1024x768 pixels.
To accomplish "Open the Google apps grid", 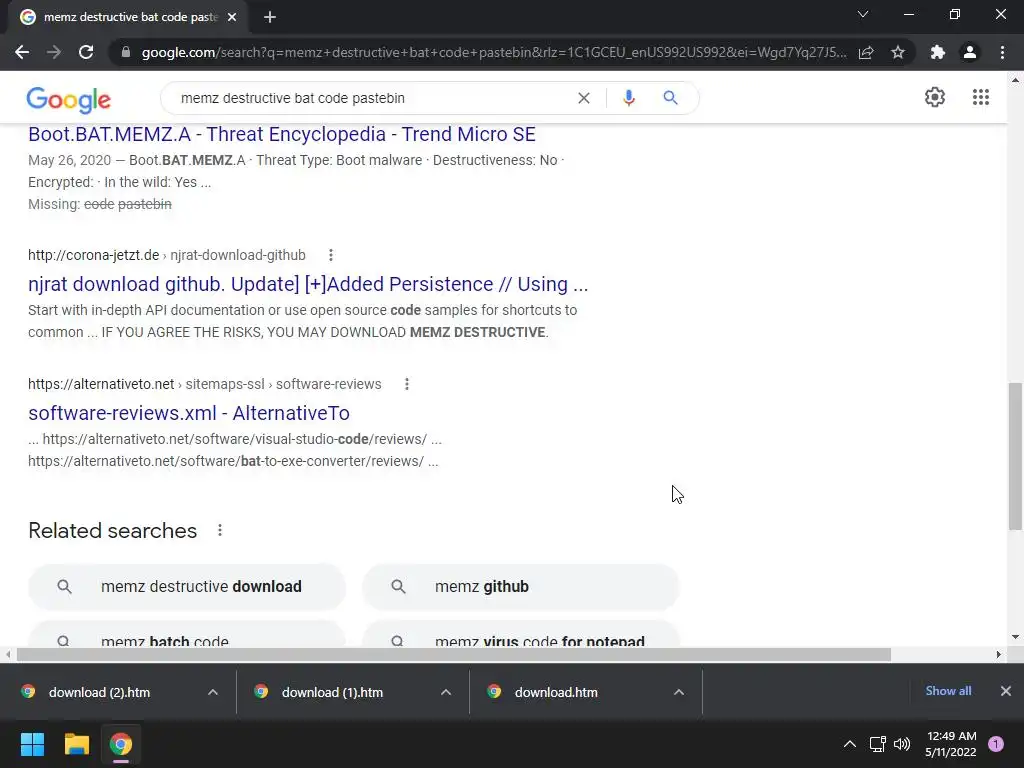I will 980,97.
